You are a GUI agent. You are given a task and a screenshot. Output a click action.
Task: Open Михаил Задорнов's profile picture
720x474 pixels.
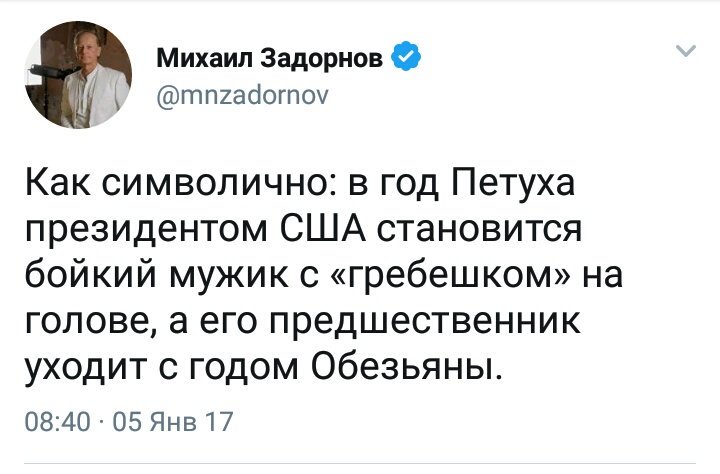(78, 75)
